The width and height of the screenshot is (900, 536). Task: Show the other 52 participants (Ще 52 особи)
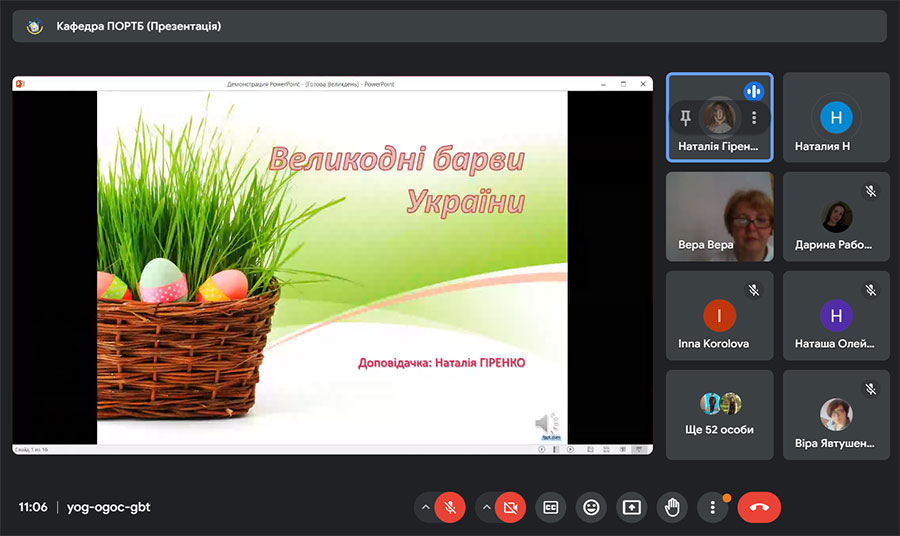(719, 415)
